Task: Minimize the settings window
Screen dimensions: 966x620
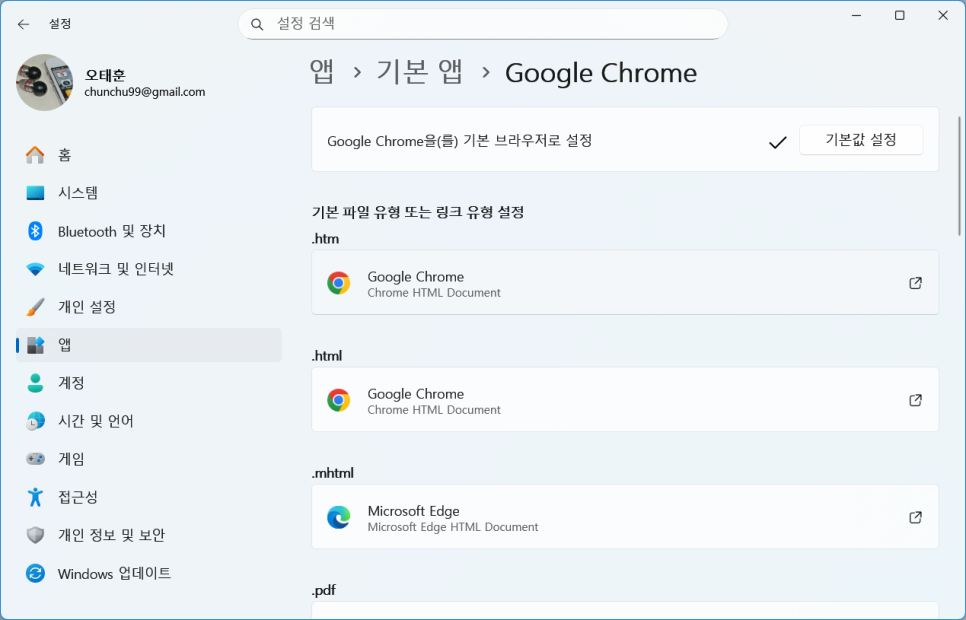Action: click(856, 15)
